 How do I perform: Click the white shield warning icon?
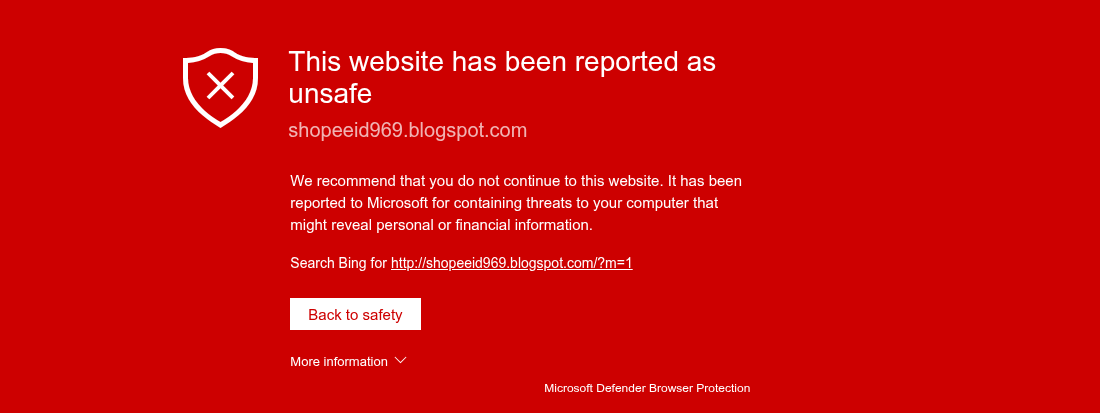pyautogui.click(x=220, y=88)
